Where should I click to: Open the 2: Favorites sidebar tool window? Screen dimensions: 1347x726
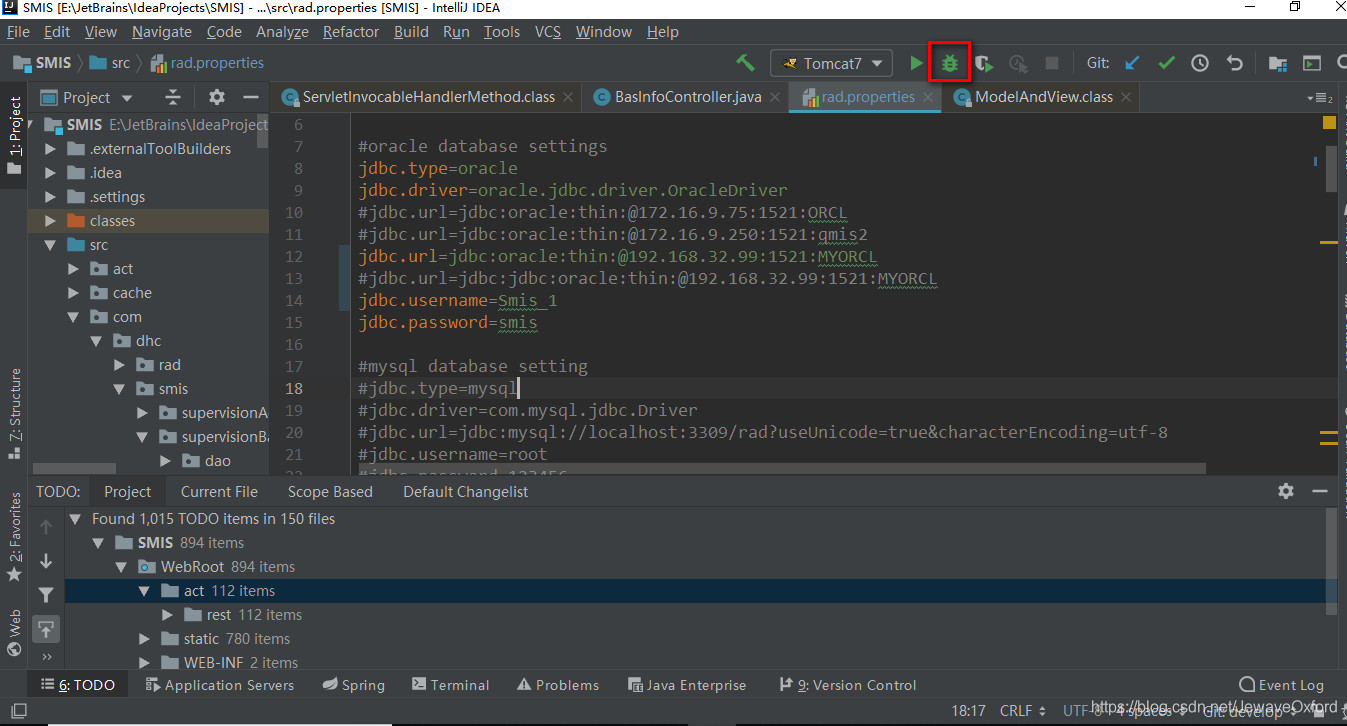click(x=14, y=537)
